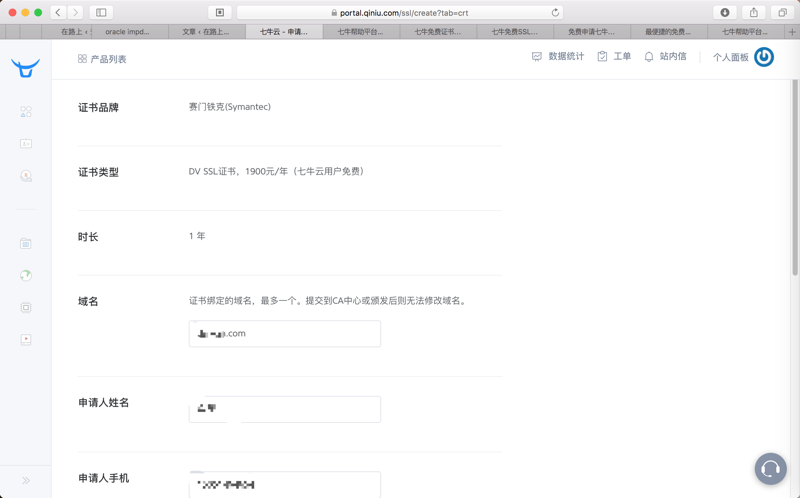Image resolution: width=800 pixels, height=498 pixels.
Task: Switch to the oracle impd... tab
Action: tap(130, 32)
